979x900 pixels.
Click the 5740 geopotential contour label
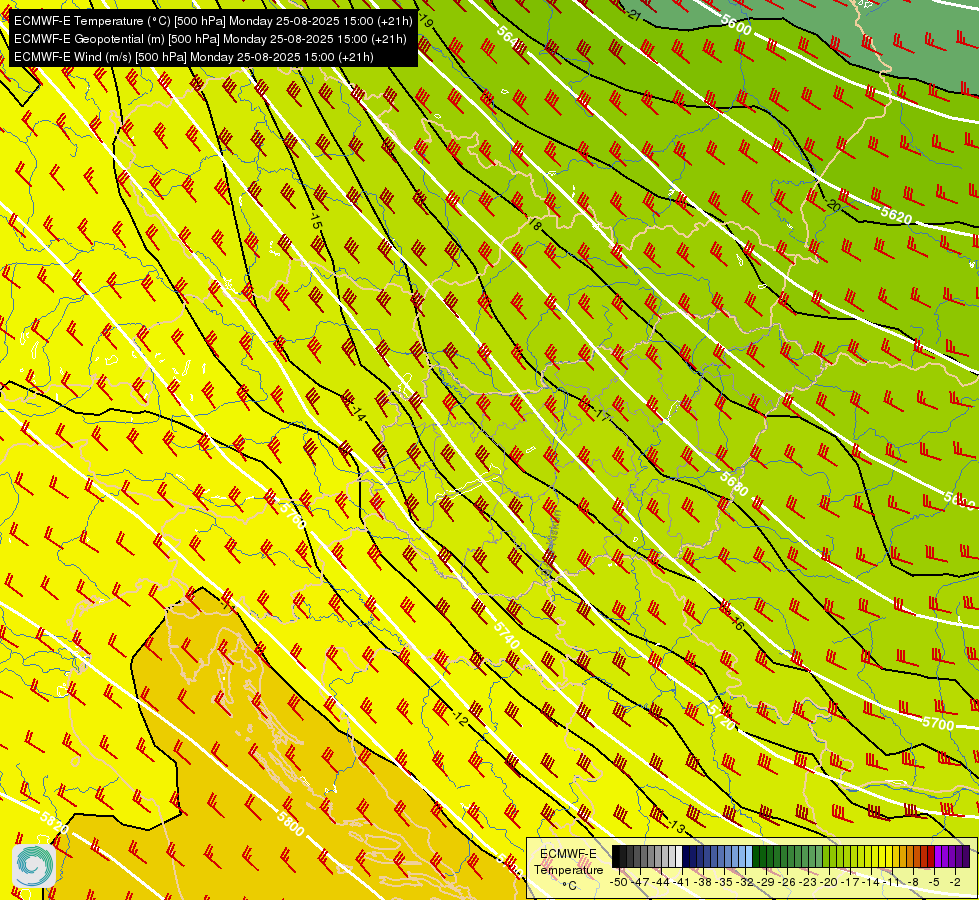tap(506, 635)
